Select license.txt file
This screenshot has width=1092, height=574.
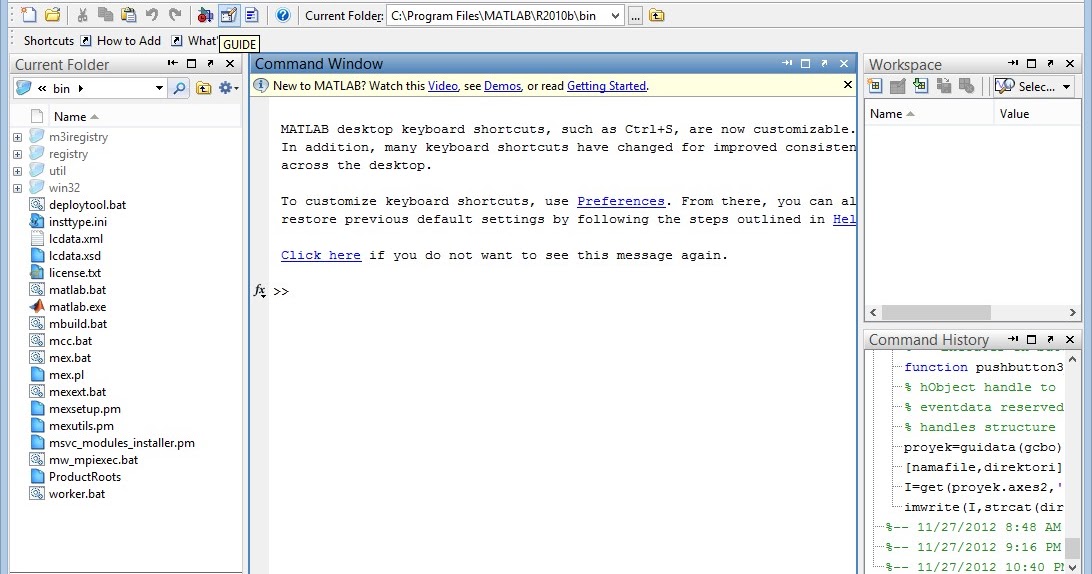tap(75, 273)
